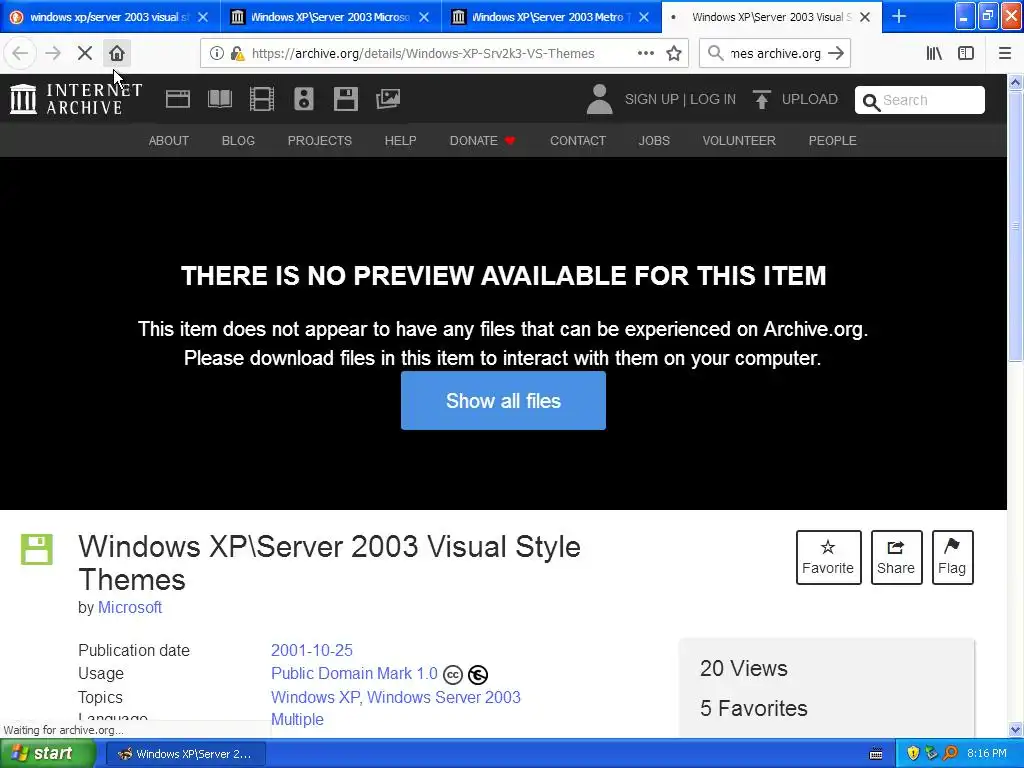Screen dimensions: 1024x768
Task: Toggle the sidebar view icon
Action: coord(966,54)
